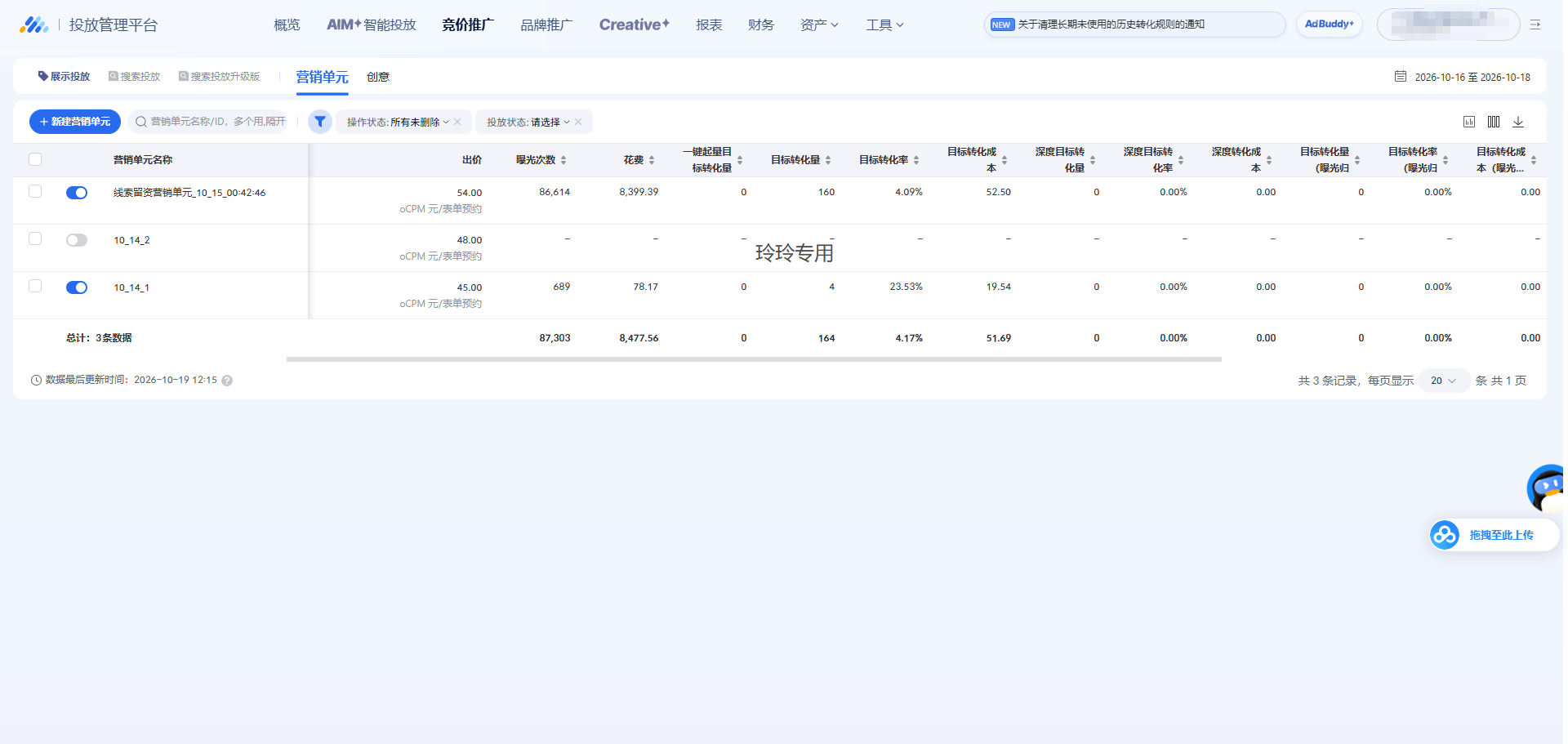
Task: Open the 报表 menu
Action: pyautogui.click(x=709, y=25)
